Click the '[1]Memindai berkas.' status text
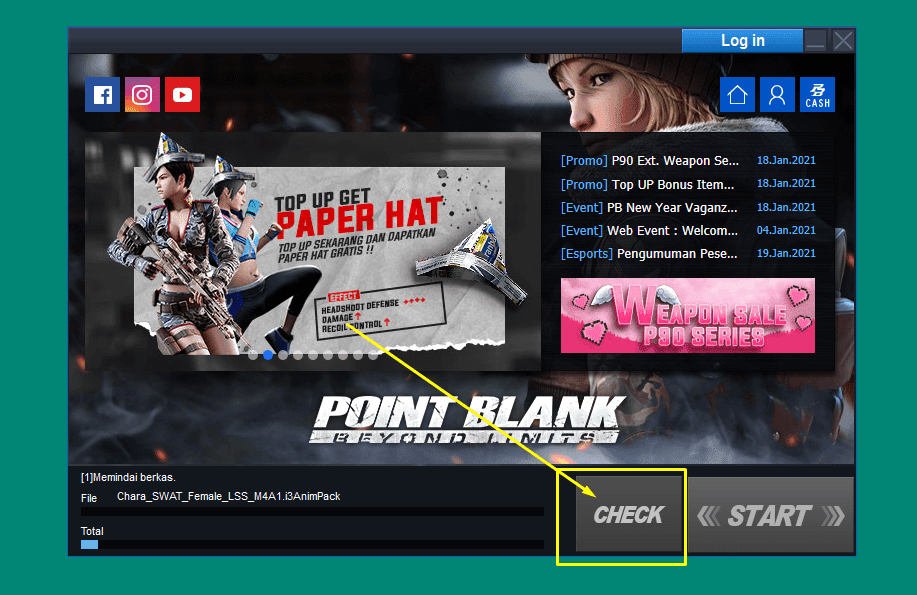Image resolution: width=917 pixels, height=595 pixels. coord(128,477)
